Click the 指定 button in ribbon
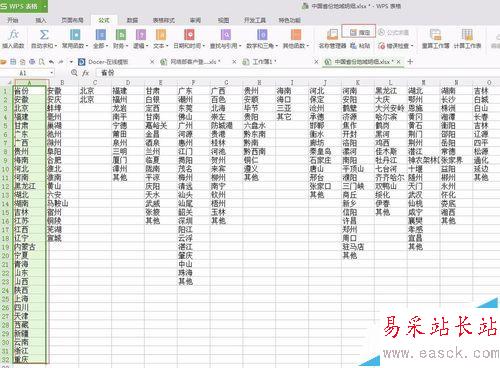Screen dimensions: 500x368 click(359, 32)
